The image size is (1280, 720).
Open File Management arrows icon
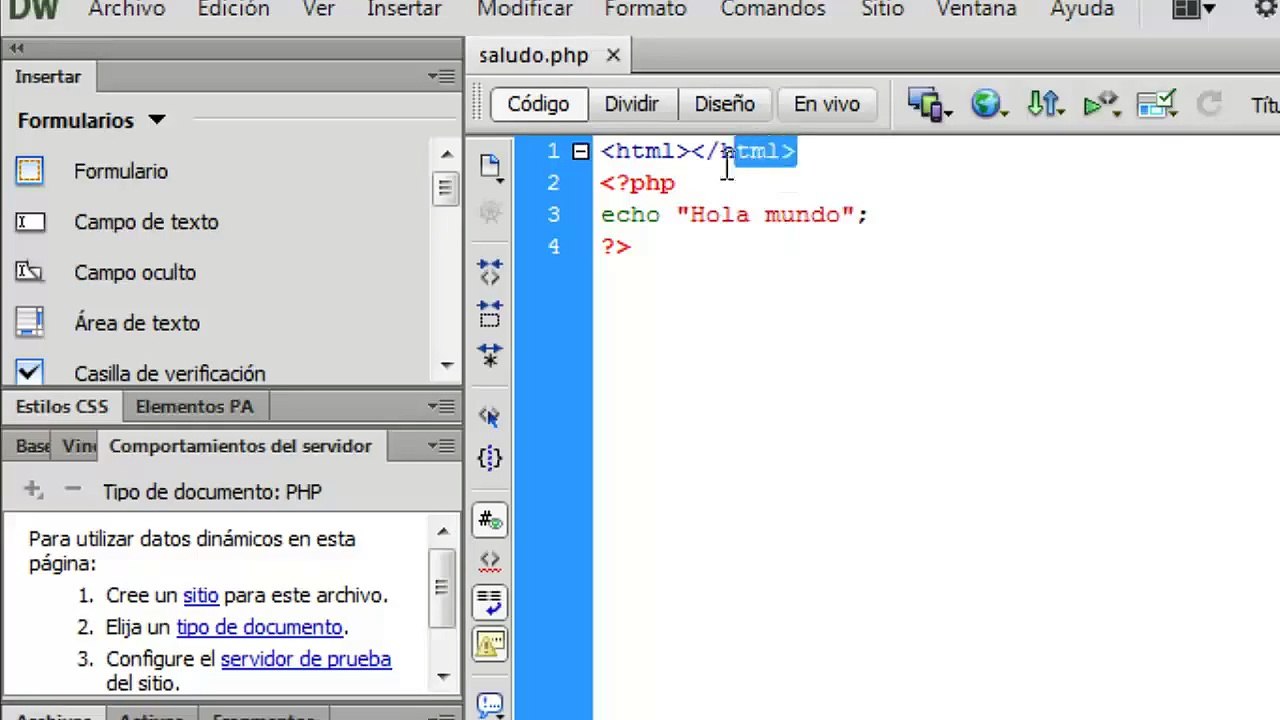point(1046,104)
